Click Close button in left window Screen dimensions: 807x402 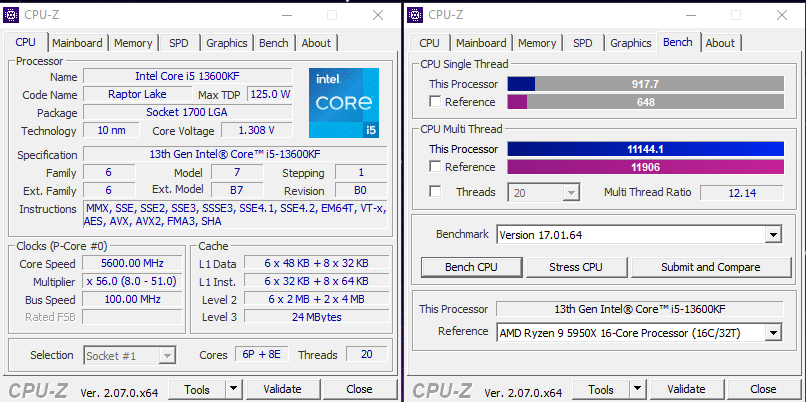[359, 389]
